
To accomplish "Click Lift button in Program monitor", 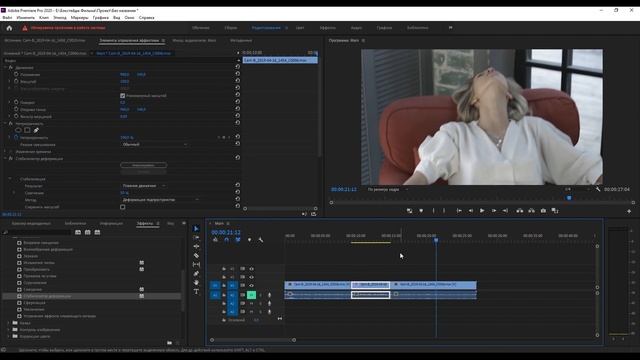I will [x=520, y=211].
